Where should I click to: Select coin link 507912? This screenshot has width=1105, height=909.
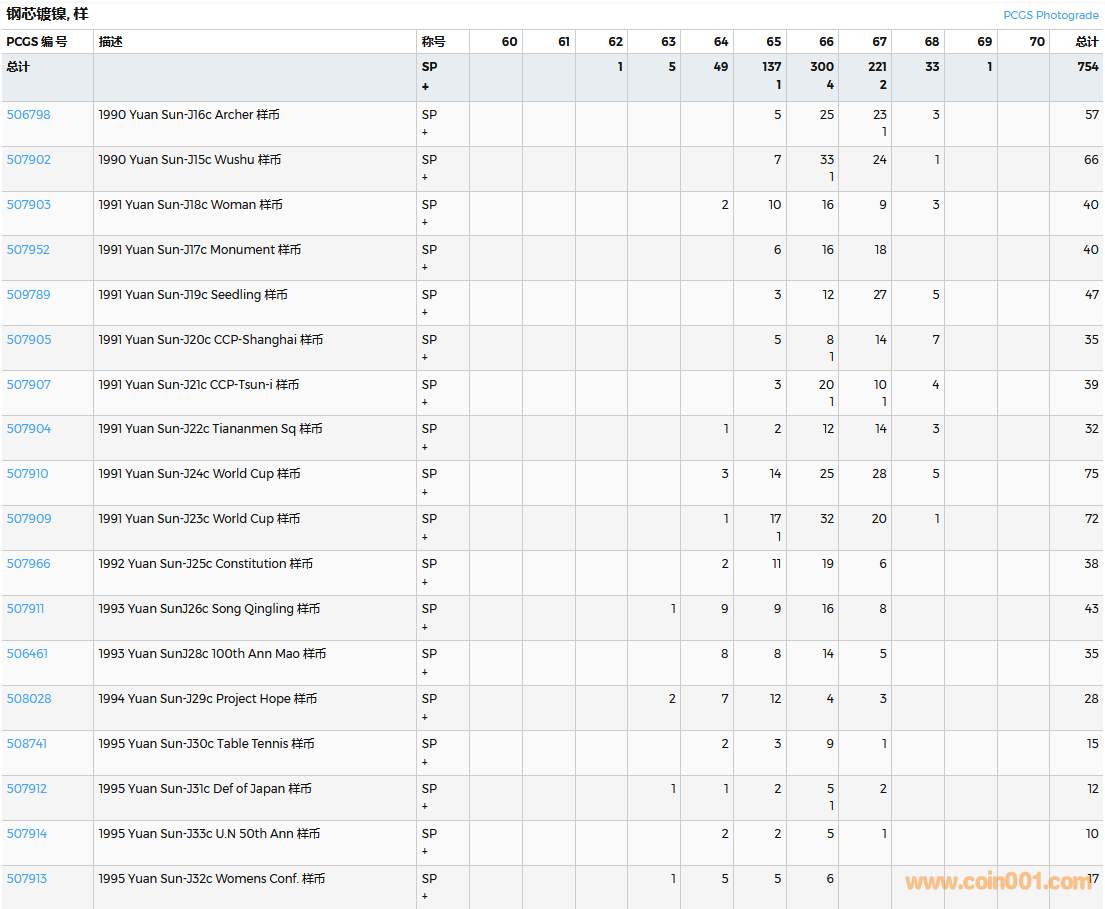coord(26,789)
